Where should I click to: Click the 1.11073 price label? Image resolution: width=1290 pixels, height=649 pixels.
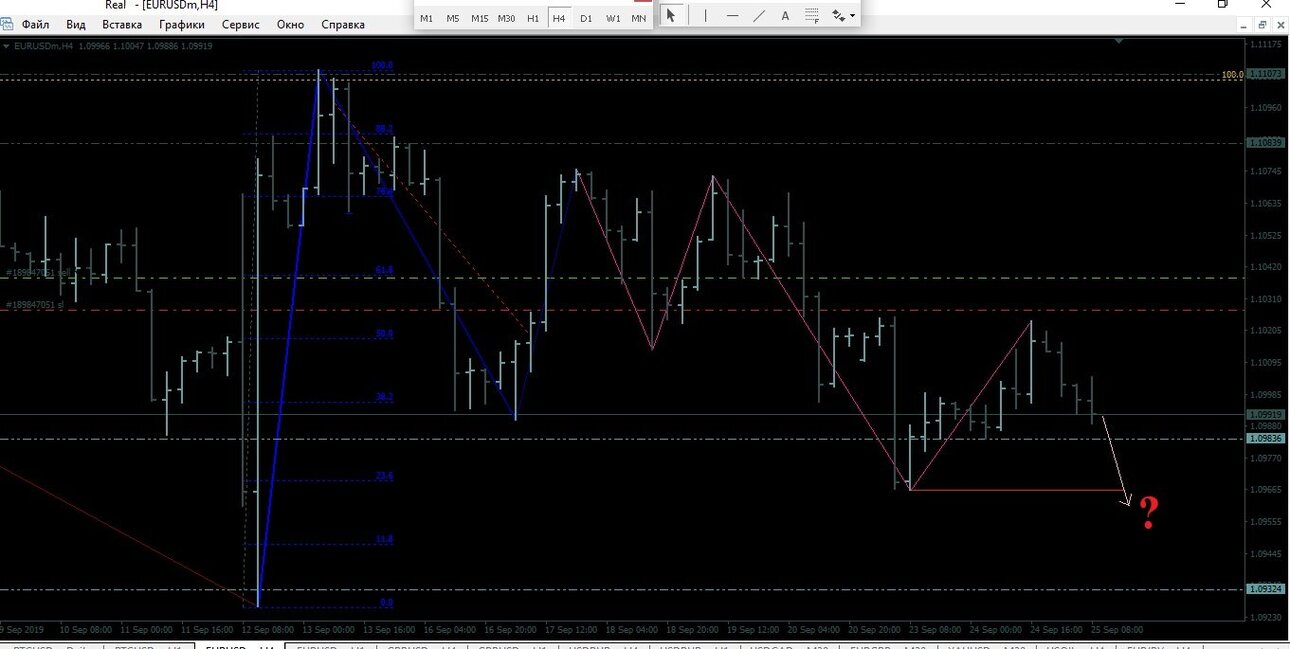(1265, 75)
